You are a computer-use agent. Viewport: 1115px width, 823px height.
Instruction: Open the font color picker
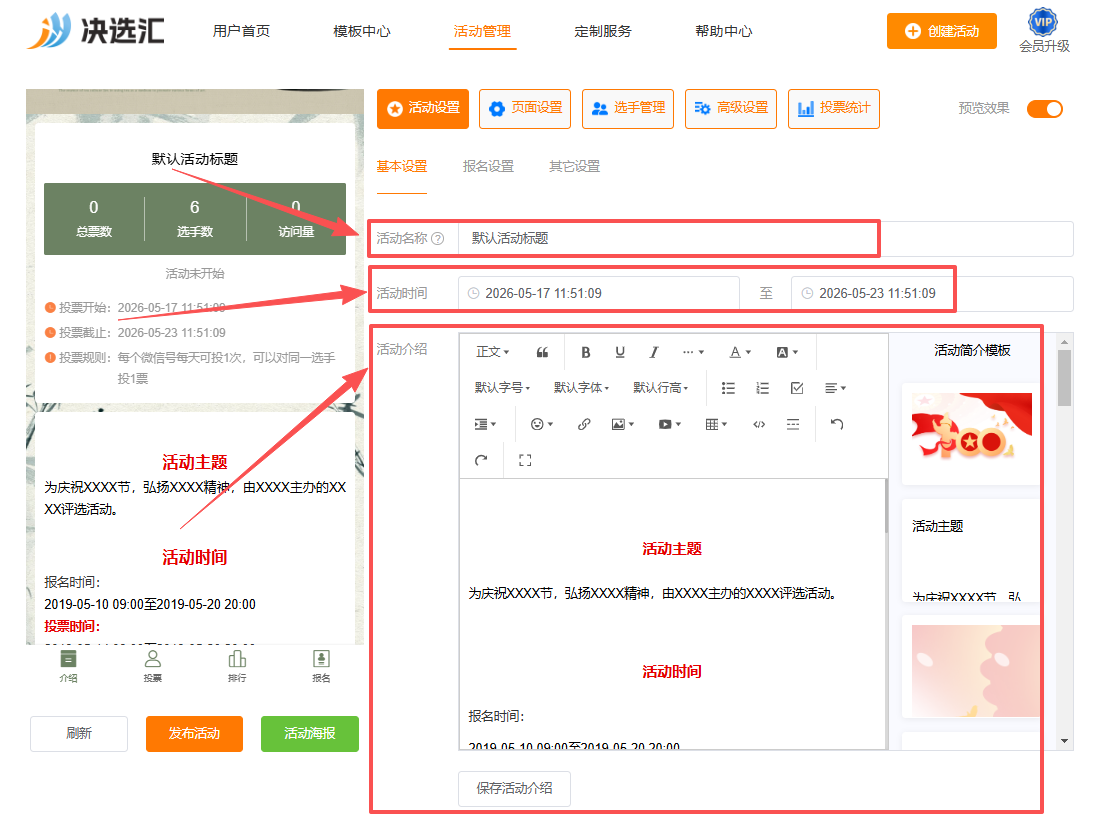[x=740, y=352]
